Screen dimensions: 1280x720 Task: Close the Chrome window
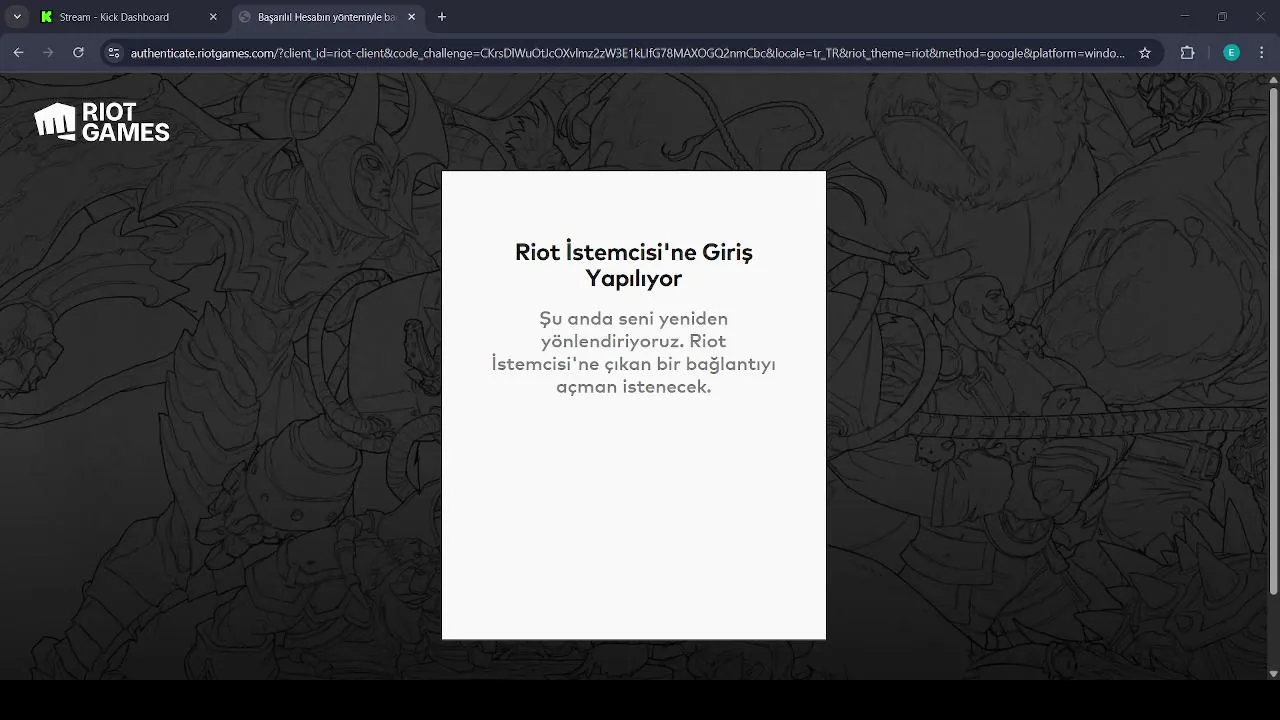pyautogui.click(x=1260, y=17)
